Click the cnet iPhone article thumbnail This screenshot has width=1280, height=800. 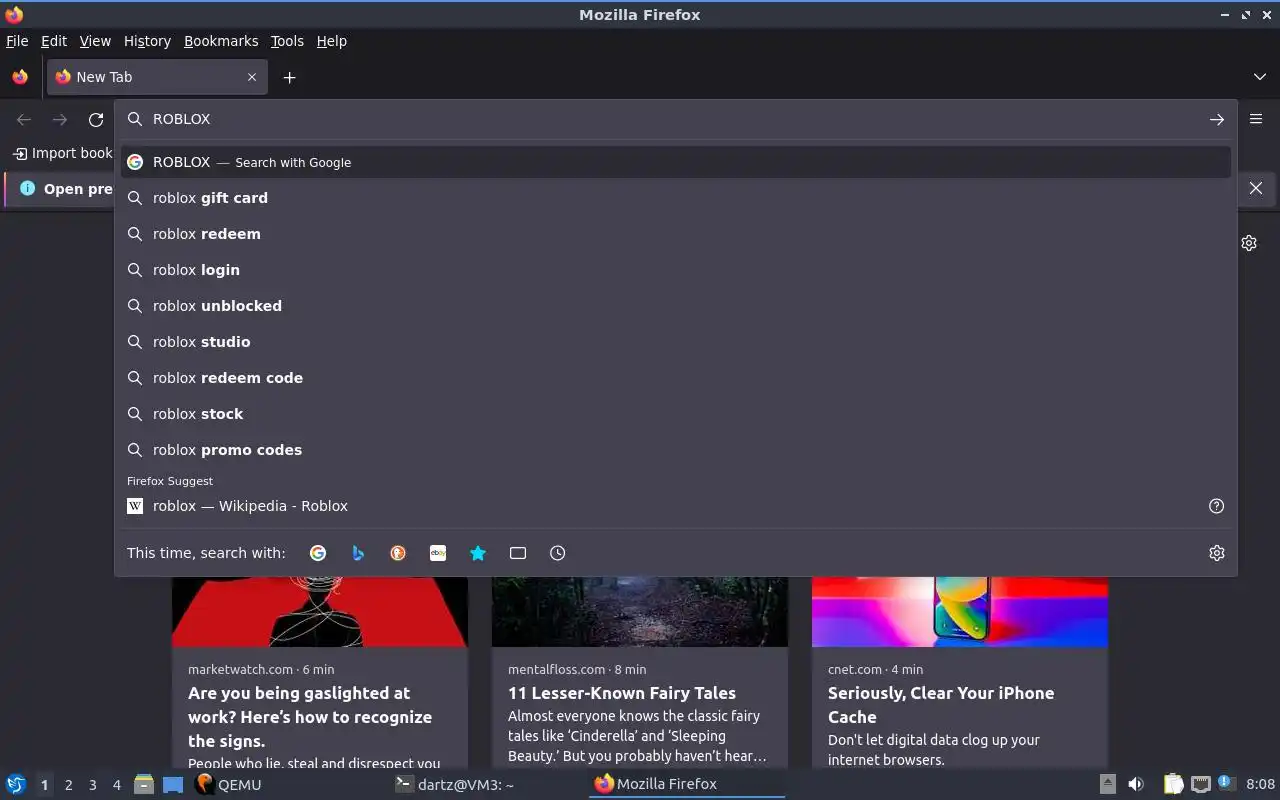[960, 612]
